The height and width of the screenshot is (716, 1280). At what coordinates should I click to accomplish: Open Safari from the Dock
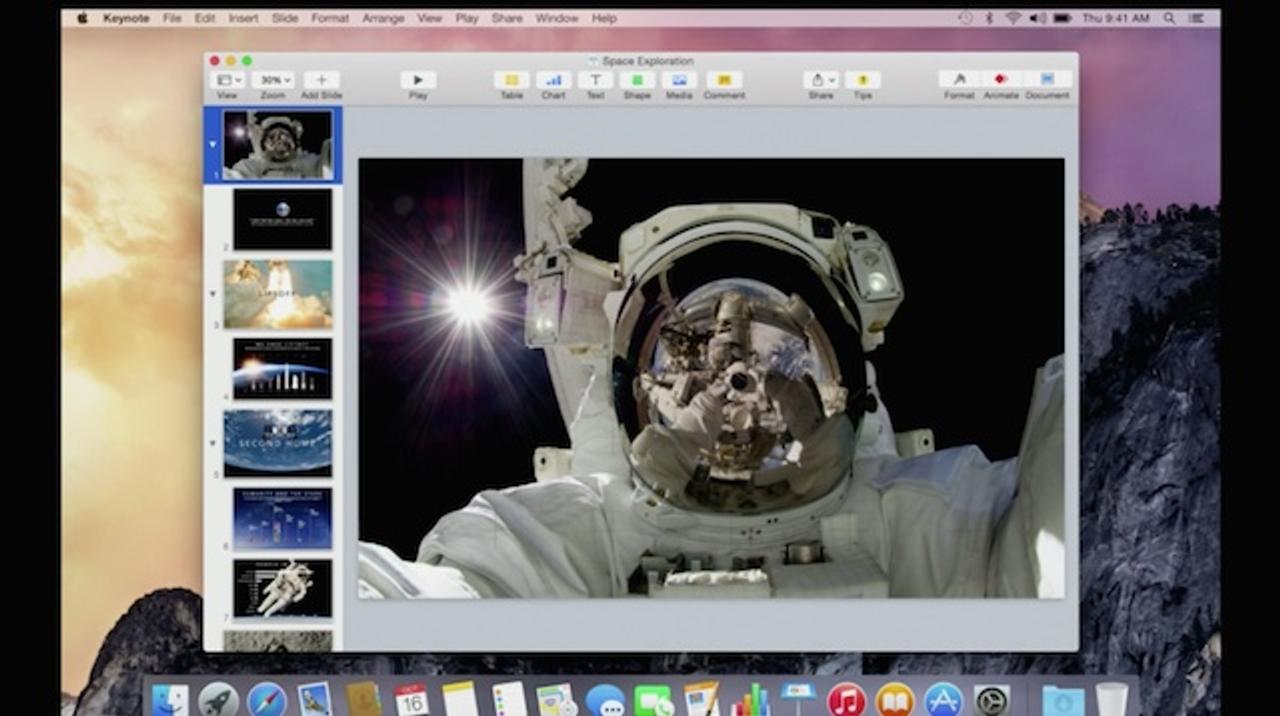[x=267, y=700]
